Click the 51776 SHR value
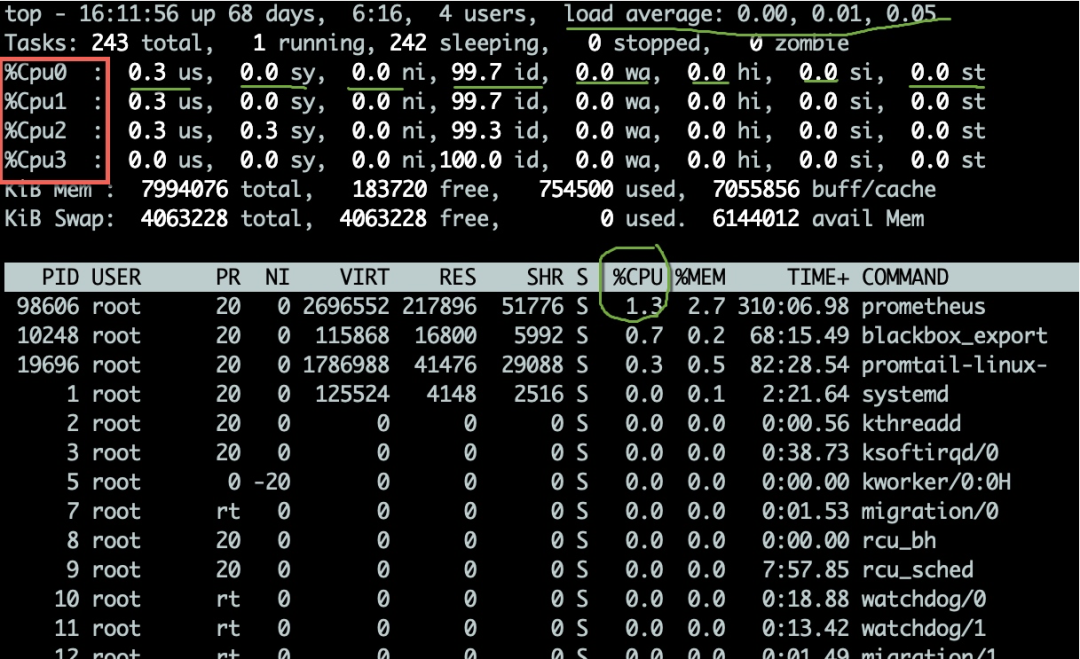 (x=532, y=306)
